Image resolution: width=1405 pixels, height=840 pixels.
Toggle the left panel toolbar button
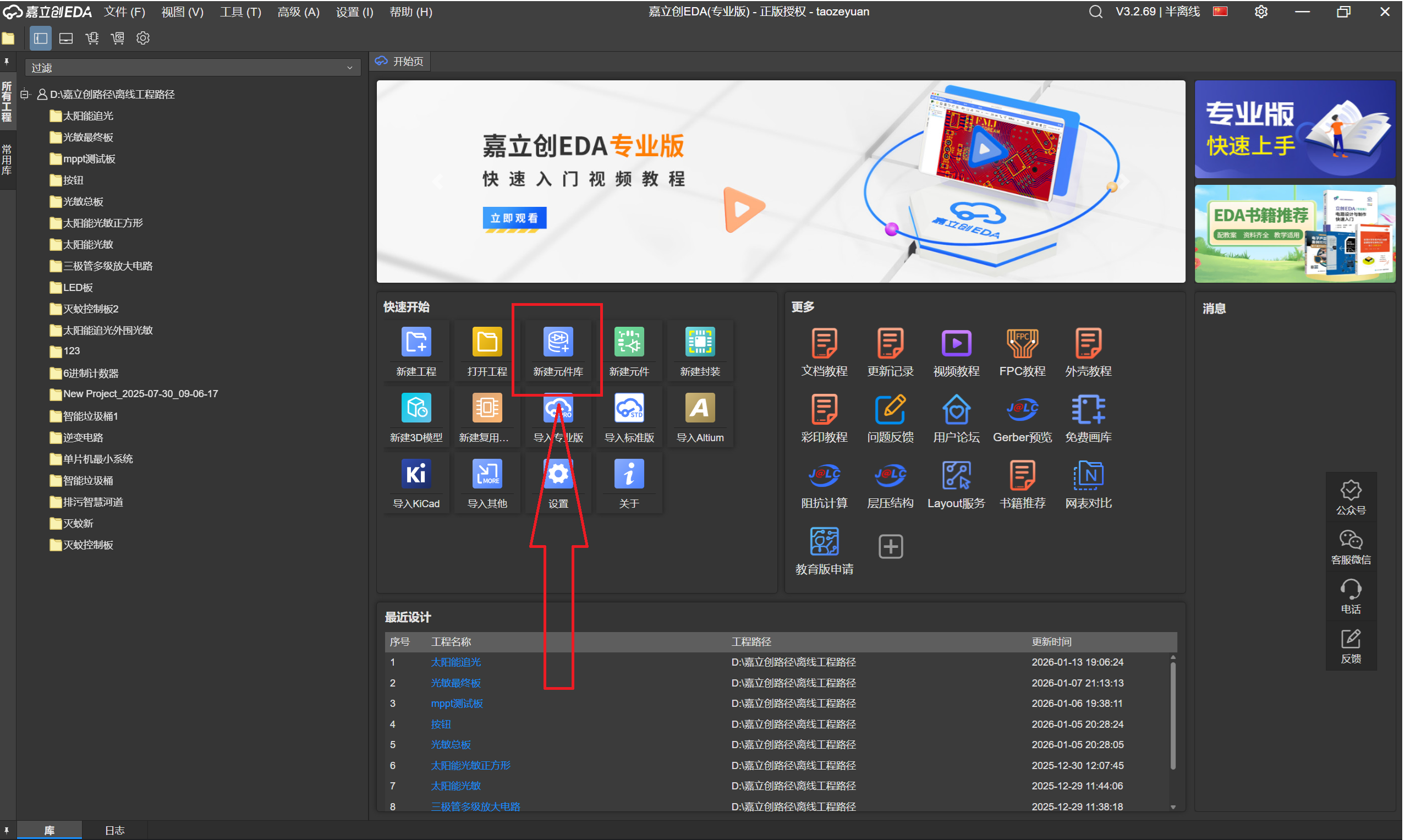pyautogui.click(x=40, y=39)
